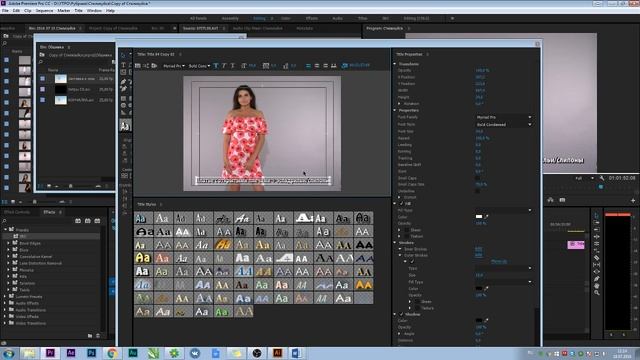The height and width of the screenshot is (360, 640).
Task: Align title text right
Action: [325, 66]
